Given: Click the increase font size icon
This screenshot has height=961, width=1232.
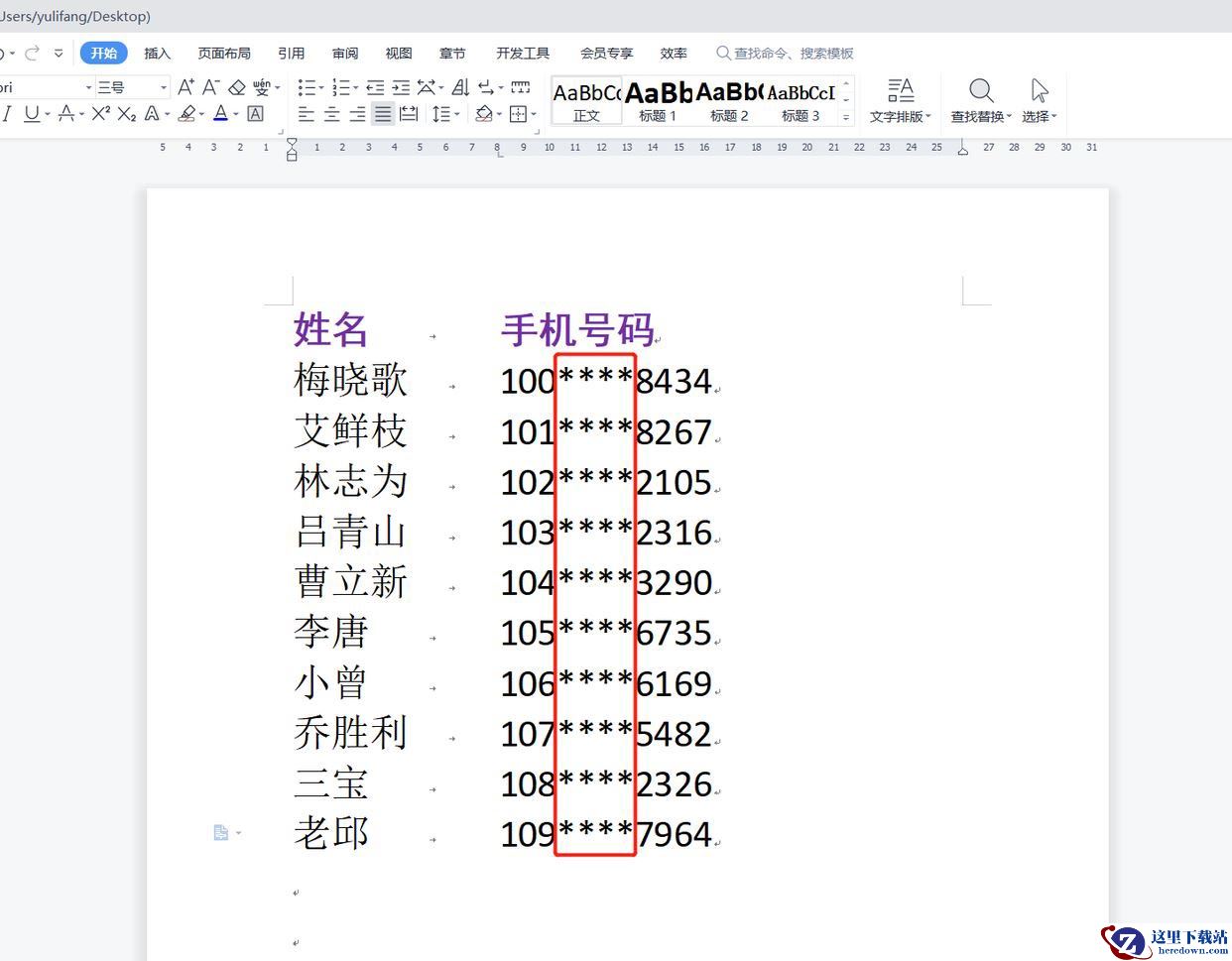Looking at the screenshot, I should [x=185, y=88].
